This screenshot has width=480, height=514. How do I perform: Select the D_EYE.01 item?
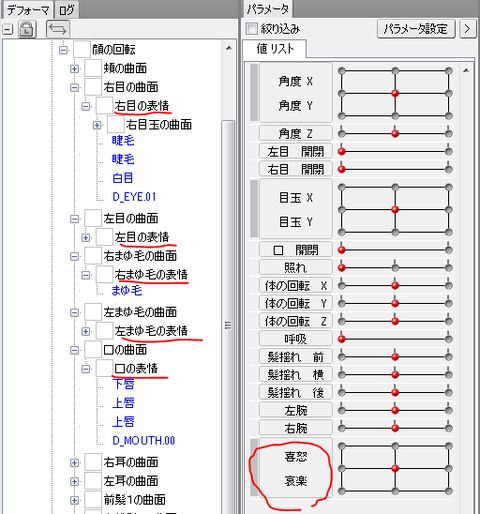point(134,197)
